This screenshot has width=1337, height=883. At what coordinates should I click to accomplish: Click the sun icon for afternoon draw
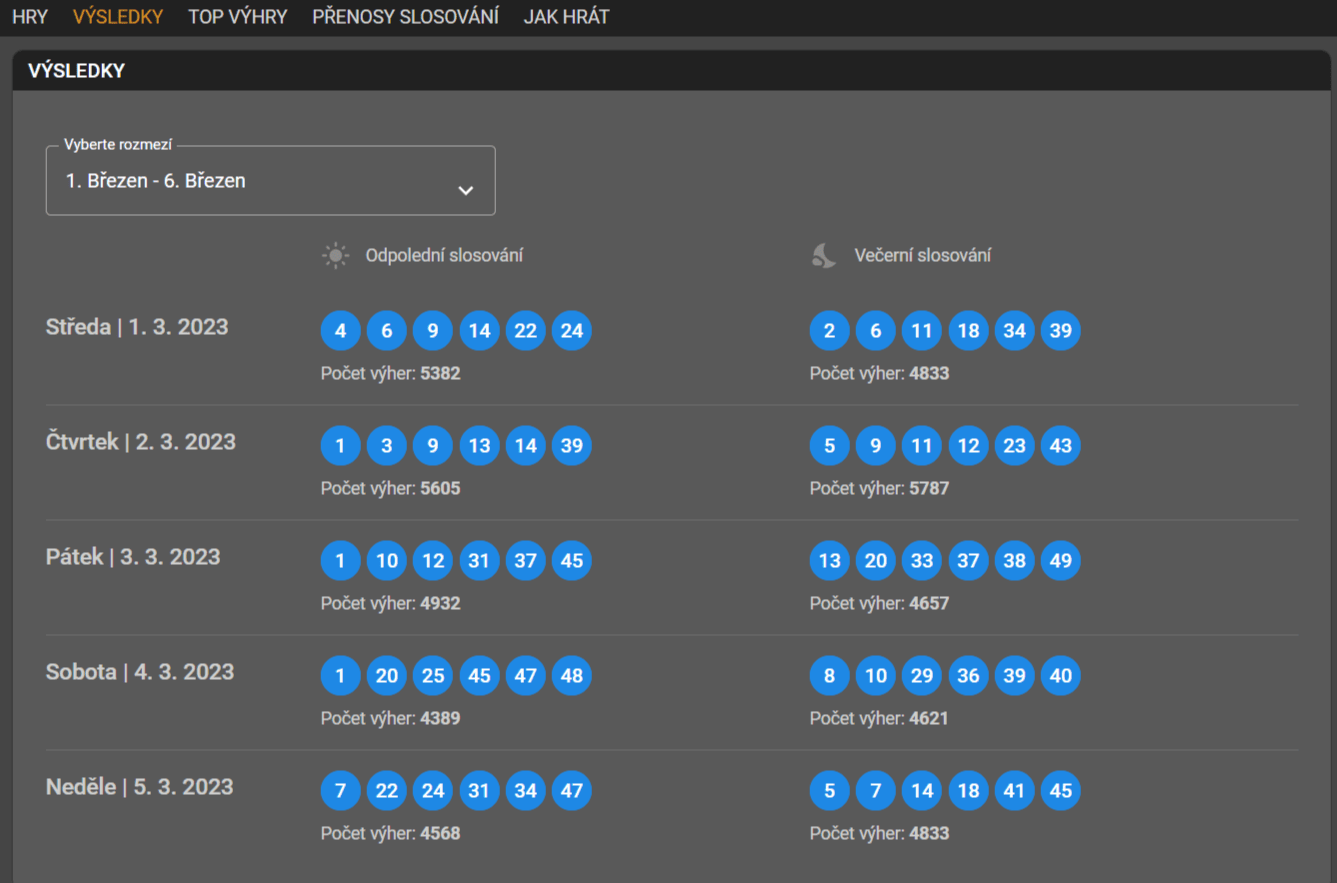coord(335,256)
